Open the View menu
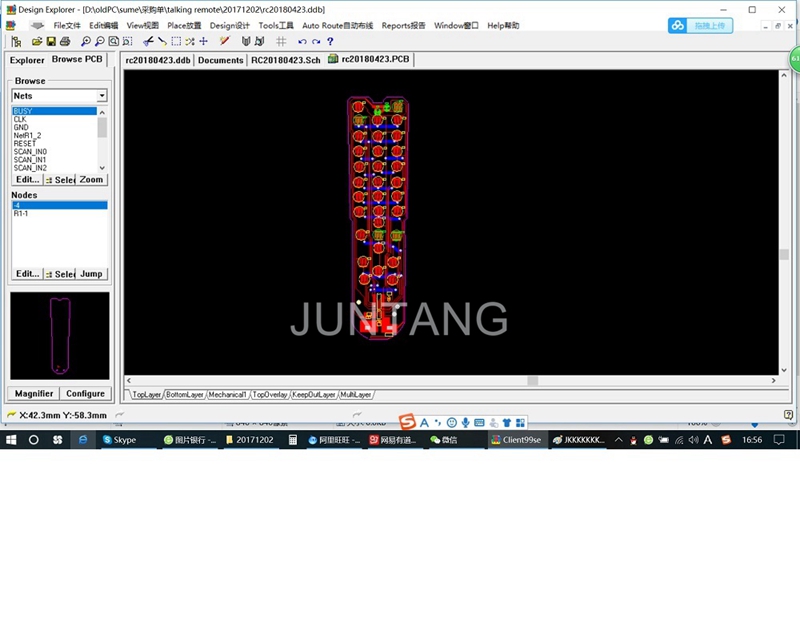The height and width of the screenshot is (638, 800). [x=142, y=26]
